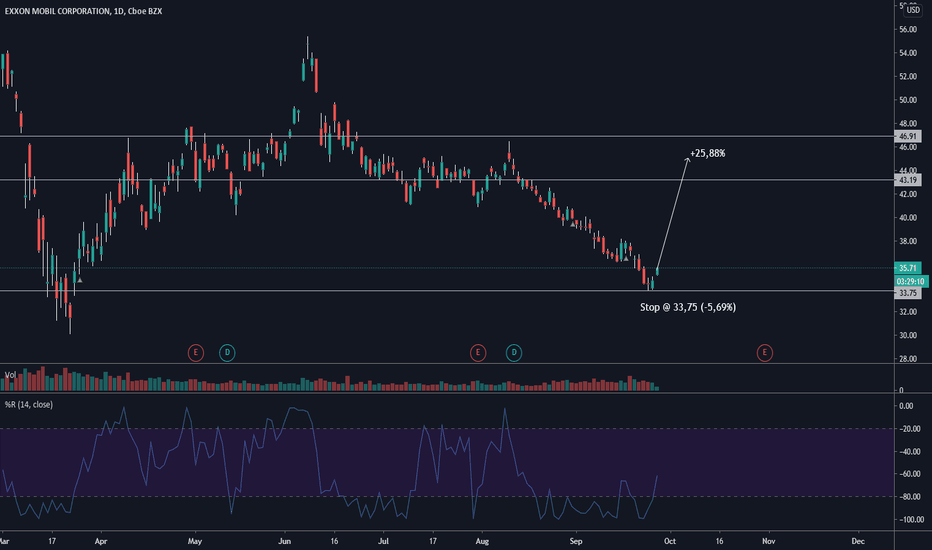This screenshot has width=932, height=550.
Task: Click the countdown timer 03:29:10
Action: (911, 281)
